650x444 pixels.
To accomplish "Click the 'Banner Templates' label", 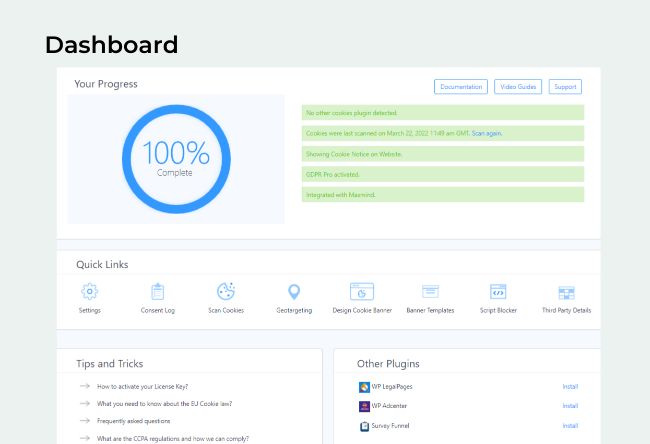I will pos(430,311).
